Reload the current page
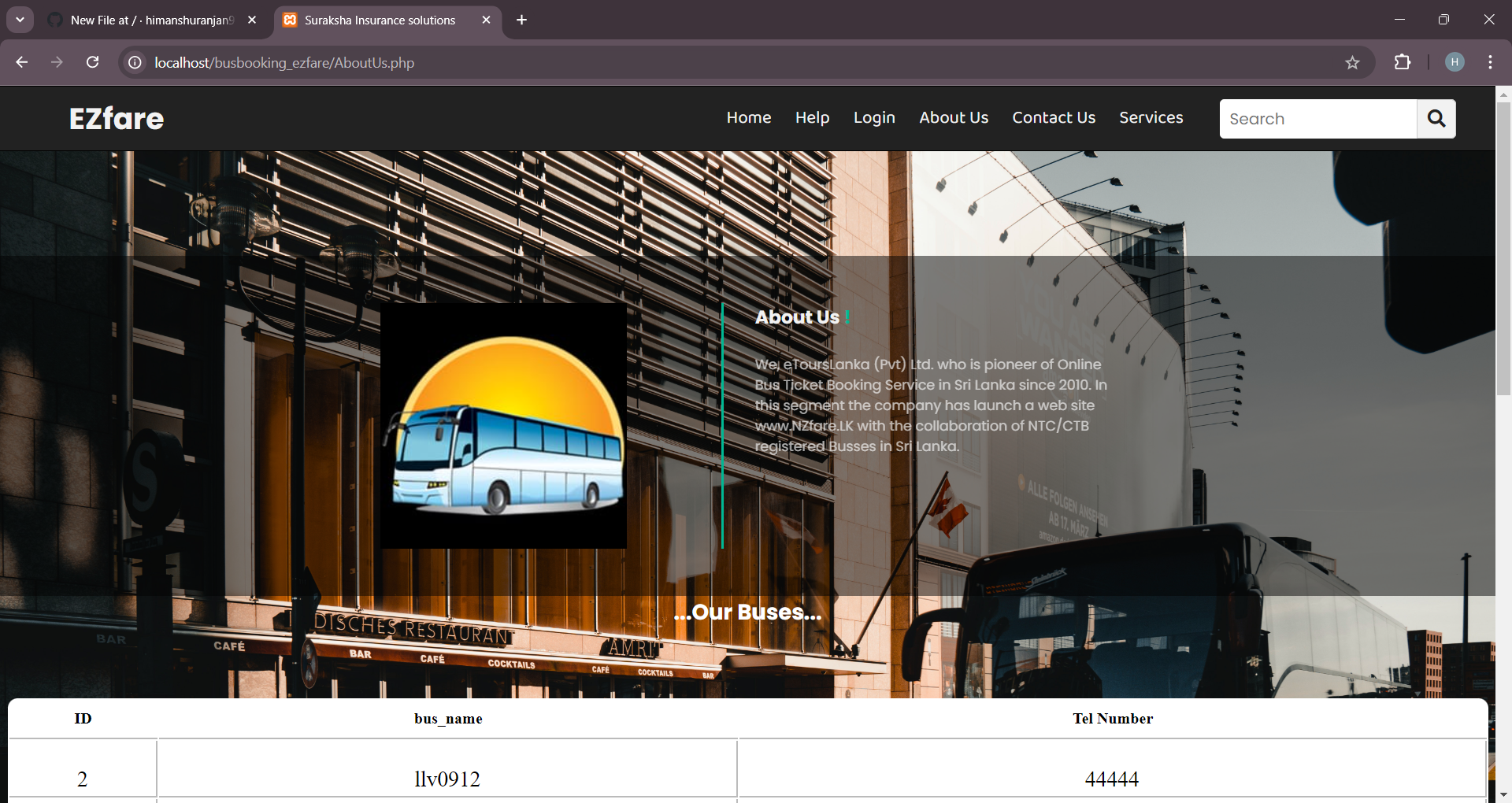 [x=93, y=62]
